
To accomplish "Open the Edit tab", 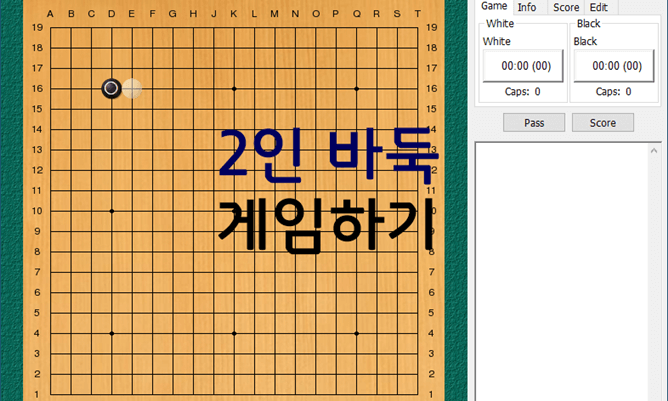I will click(599, 7).
